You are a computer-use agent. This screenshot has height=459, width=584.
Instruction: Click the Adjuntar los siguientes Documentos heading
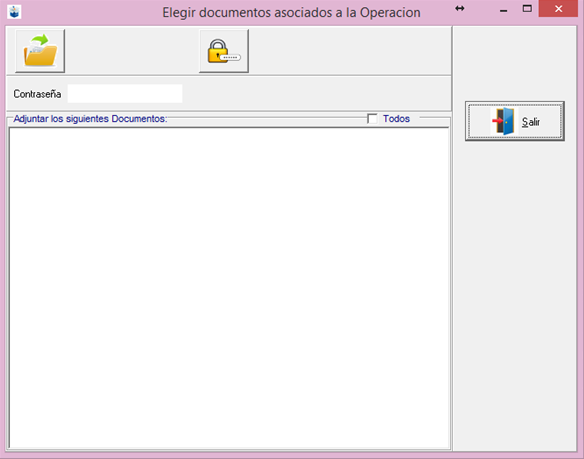tap(90, 118)
